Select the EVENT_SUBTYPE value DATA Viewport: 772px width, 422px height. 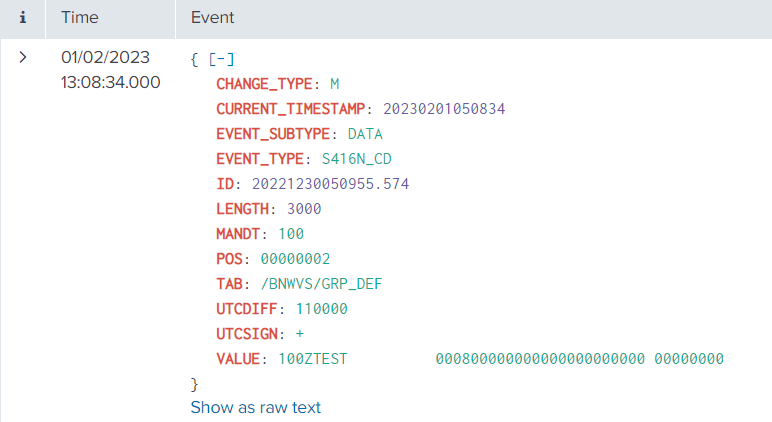point(365,133)
